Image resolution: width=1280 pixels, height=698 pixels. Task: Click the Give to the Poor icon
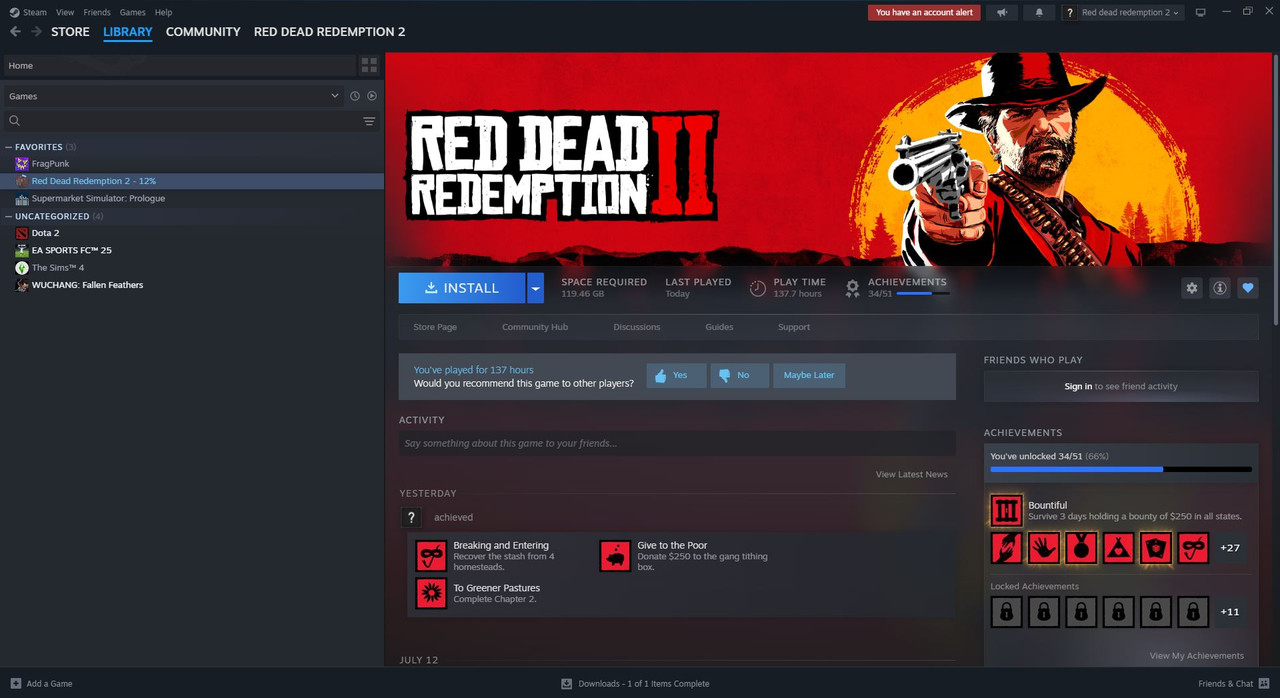click(615, 556)
